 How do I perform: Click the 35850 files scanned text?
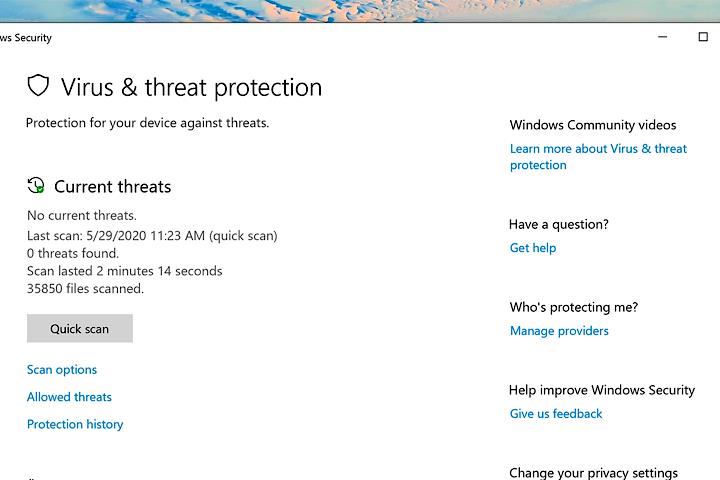[x=85, y=289]
